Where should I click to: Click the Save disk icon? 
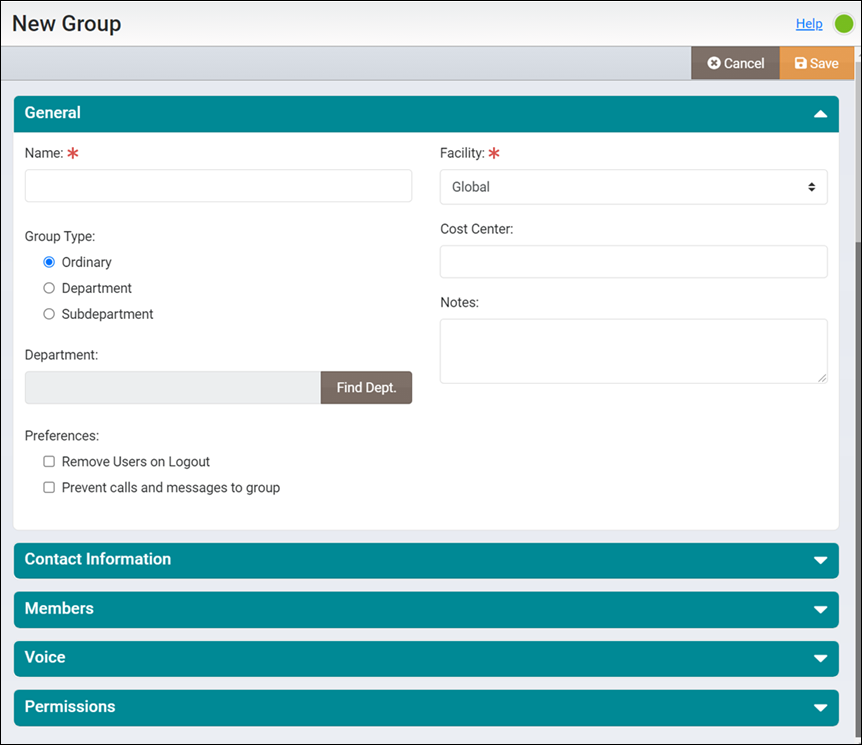(801, 62)
